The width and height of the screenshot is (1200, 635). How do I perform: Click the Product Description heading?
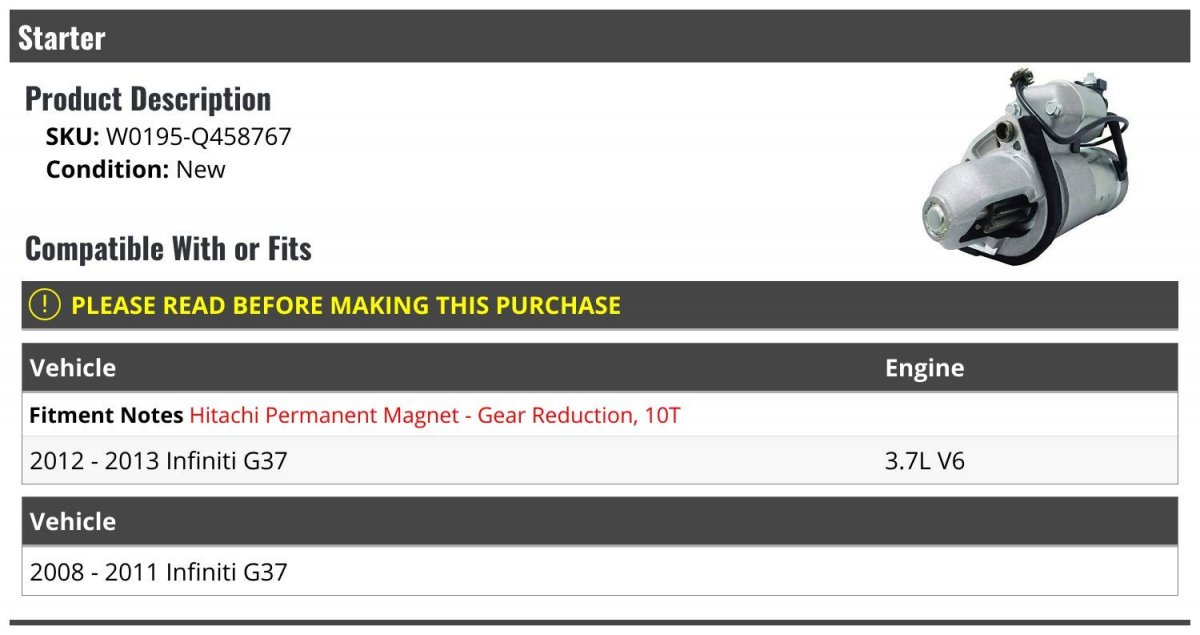[148, 99]
